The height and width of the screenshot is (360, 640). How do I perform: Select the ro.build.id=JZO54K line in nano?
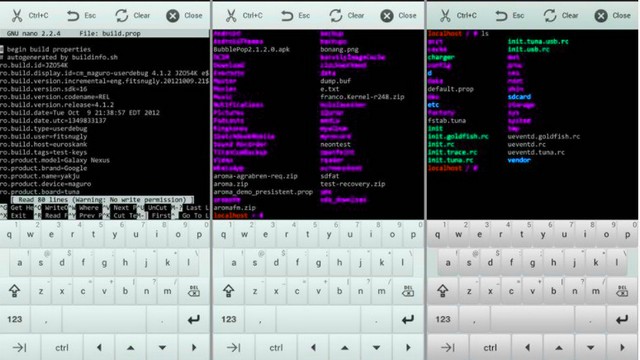click(34, 65)
